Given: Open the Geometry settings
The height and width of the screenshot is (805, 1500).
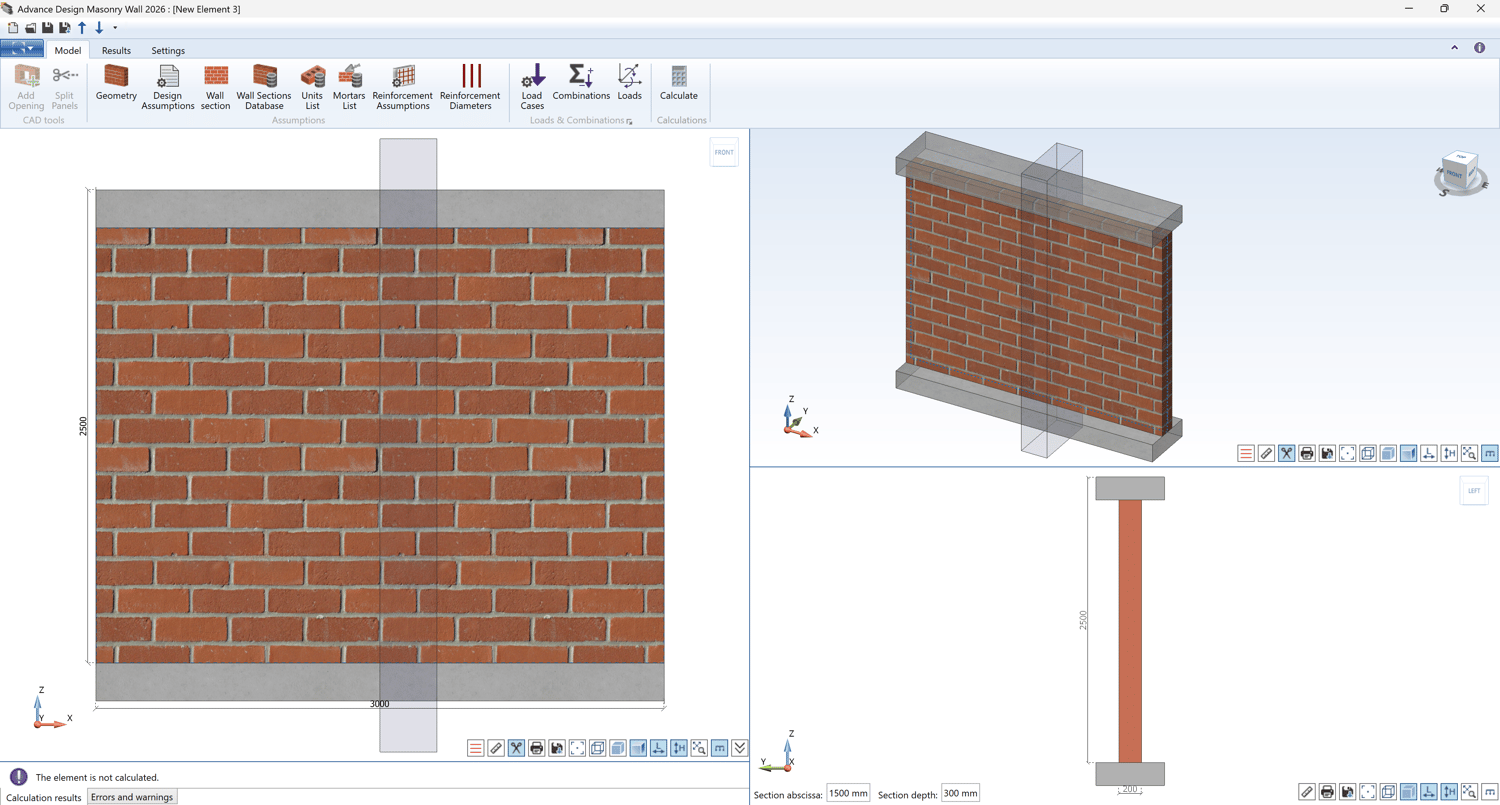Looking at the screenshot, I should pyautogui.click(x=116, y=83).
